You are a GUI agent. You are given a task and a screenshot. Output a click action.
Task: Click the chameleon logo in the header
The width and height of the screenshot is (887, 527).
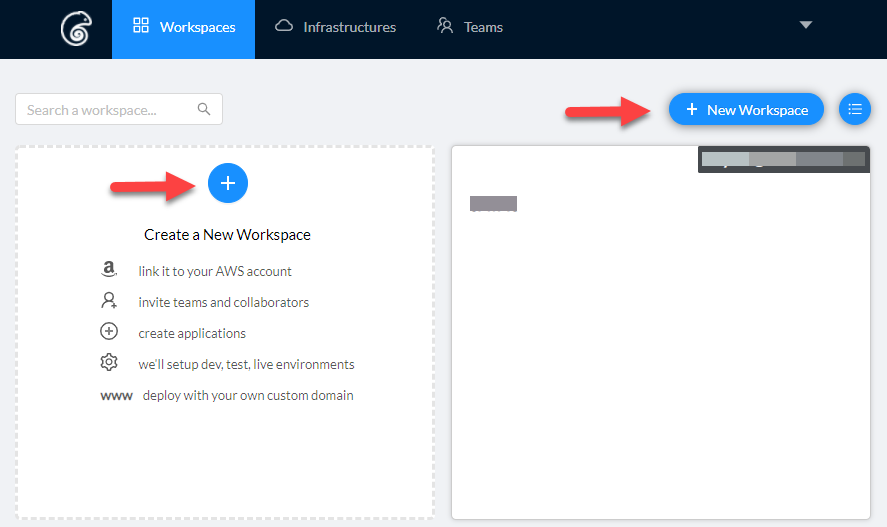click(x=76, y=29)
